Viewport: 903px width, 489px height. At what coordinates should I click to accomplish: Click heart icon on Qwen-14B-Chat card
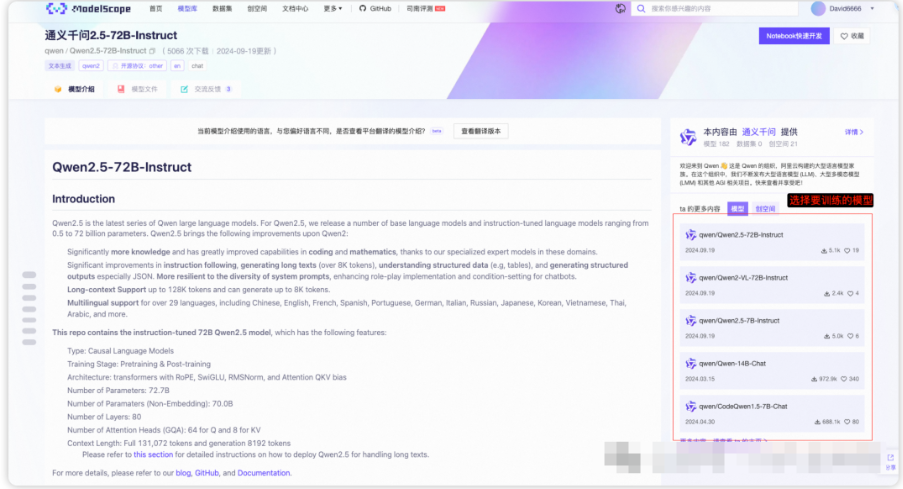[844, 379]
